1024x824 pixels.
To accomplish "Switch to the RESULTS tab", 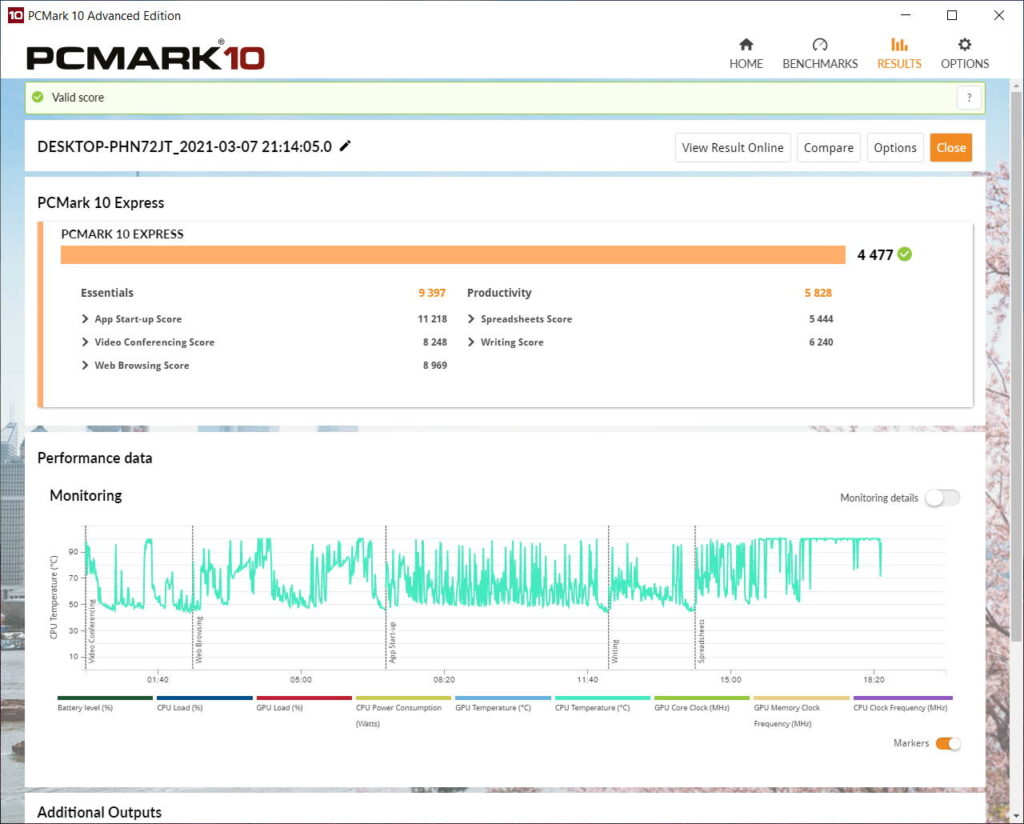I will [899, 54].
